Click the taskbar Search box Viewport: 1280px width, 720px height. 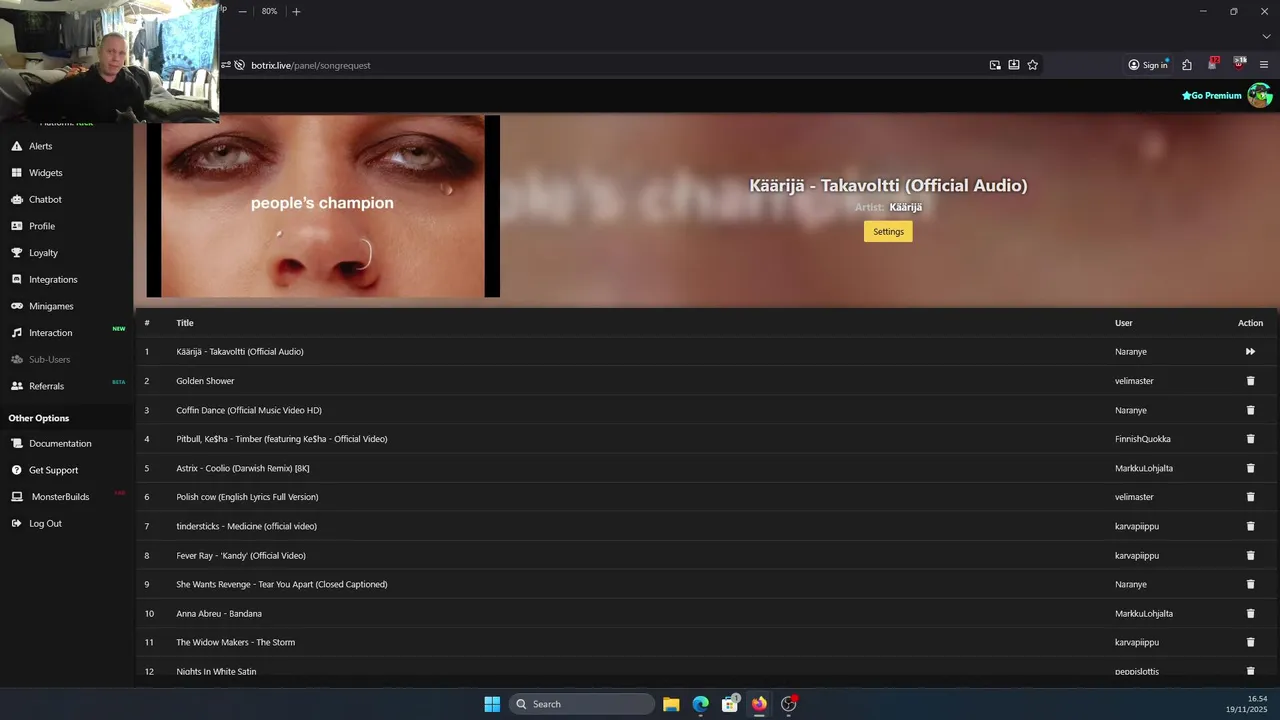pos(582,704)
